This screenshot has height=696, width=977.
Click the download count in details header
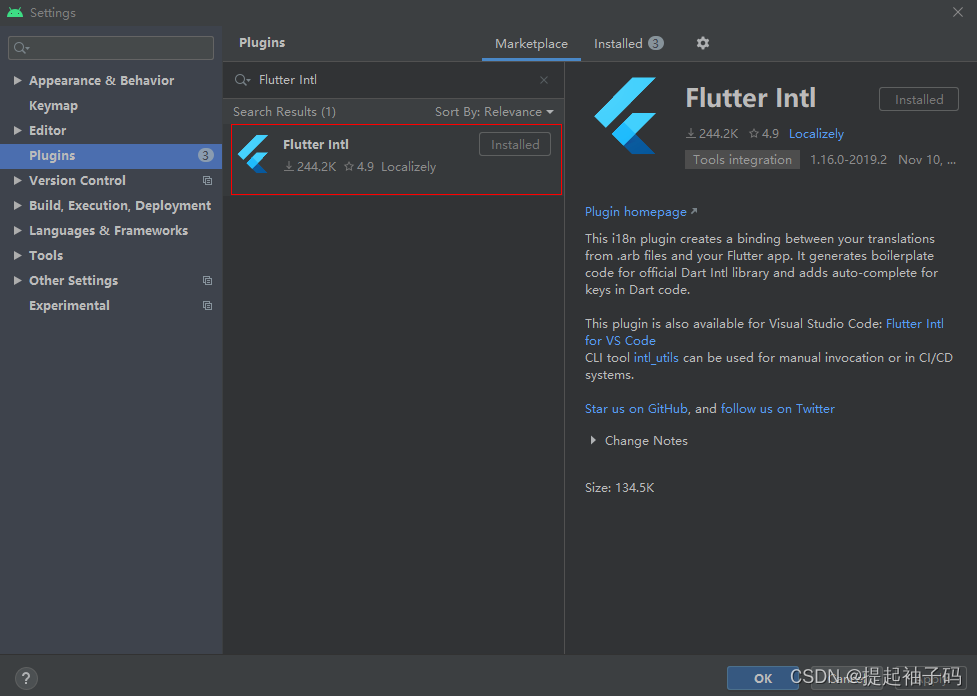712,133
